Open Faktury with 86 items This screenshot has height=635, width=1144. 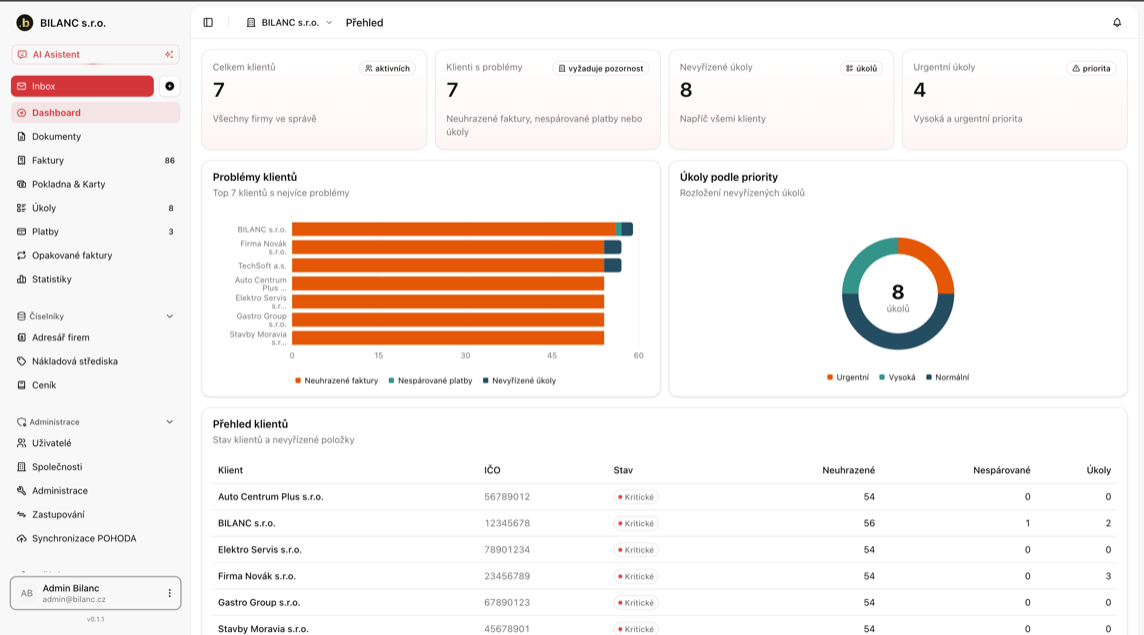point(96,160)
